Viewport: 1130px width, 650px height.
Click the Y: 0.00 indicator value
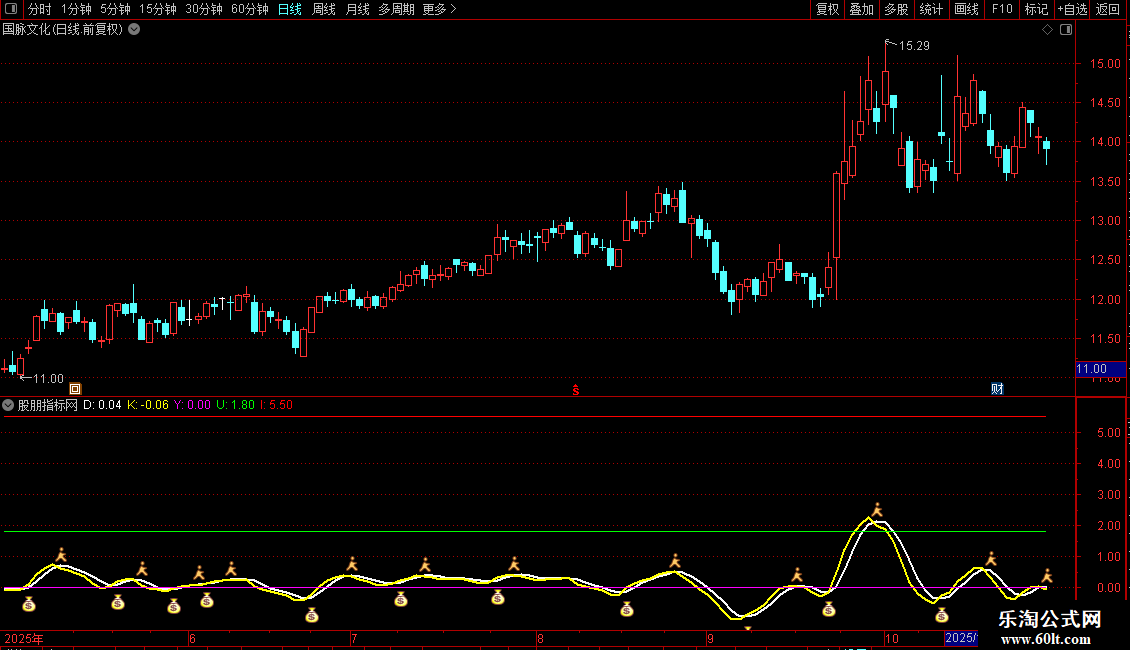[x=192, y=405]
